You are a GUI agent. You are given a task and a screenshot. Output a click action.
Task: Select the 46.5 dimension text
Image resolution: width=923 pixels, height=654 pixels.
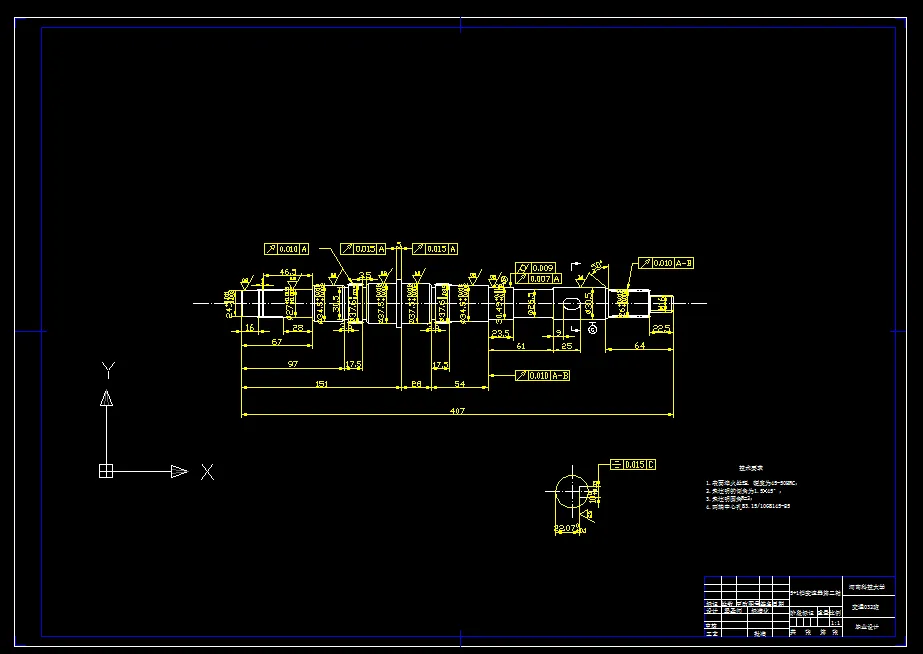pyautogui.click(x=288, y=273)
